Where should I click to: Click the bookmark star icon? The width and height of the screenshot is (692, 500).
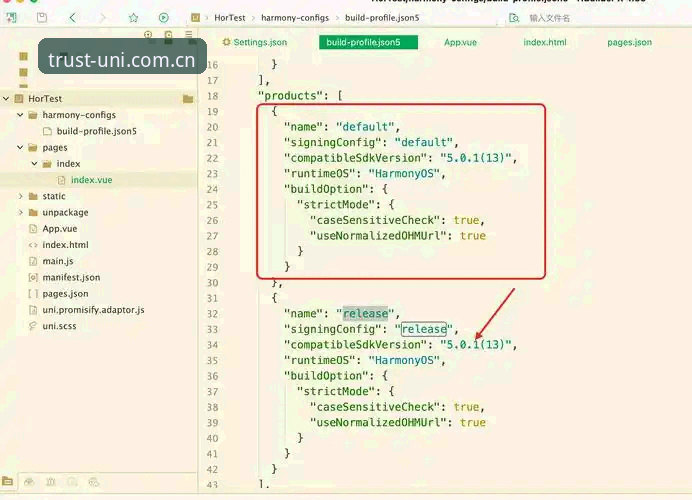(x=133, y=18)
